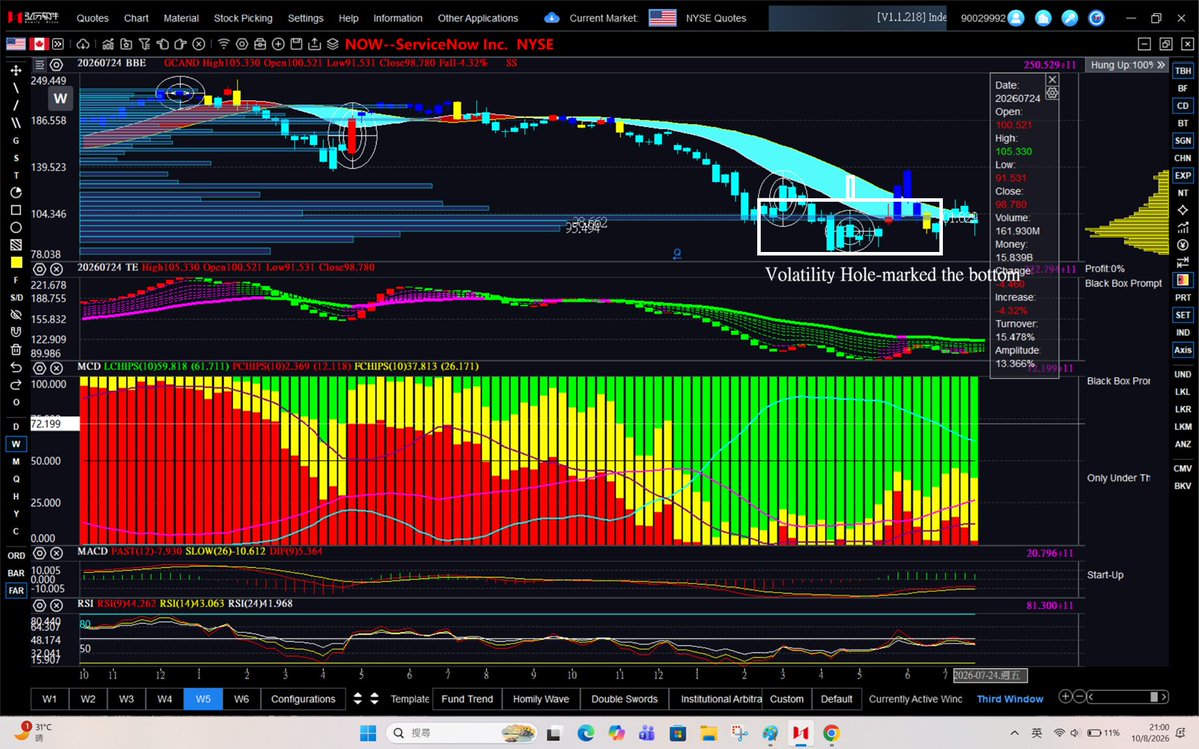This screenshot has width=1199, height=749.
Task: Click the swap arrows icon in right sidebar
Action: [x=1183, y=262]
